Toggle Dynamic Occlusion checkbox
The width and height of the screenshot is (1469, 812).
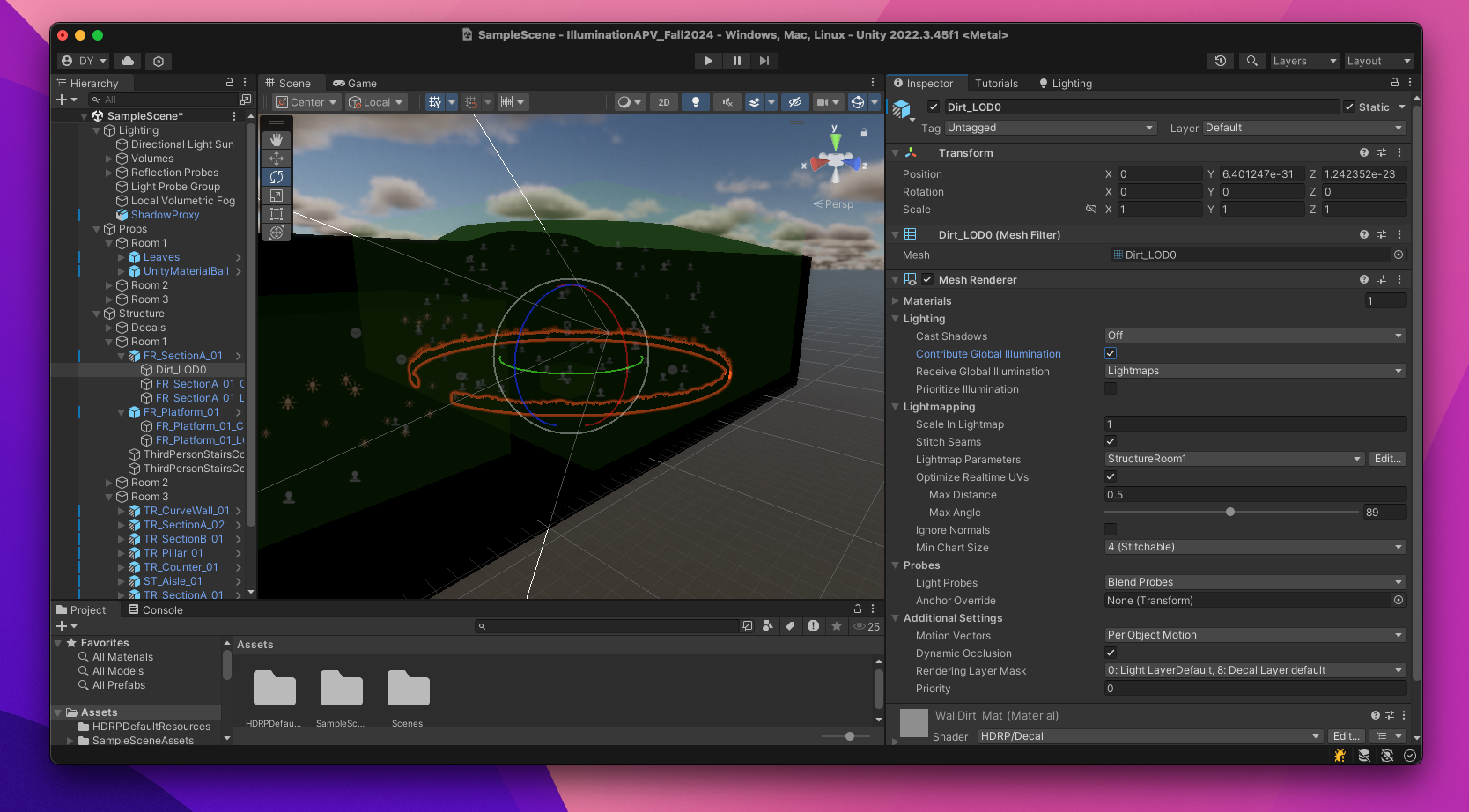[x=1111, y=653]
